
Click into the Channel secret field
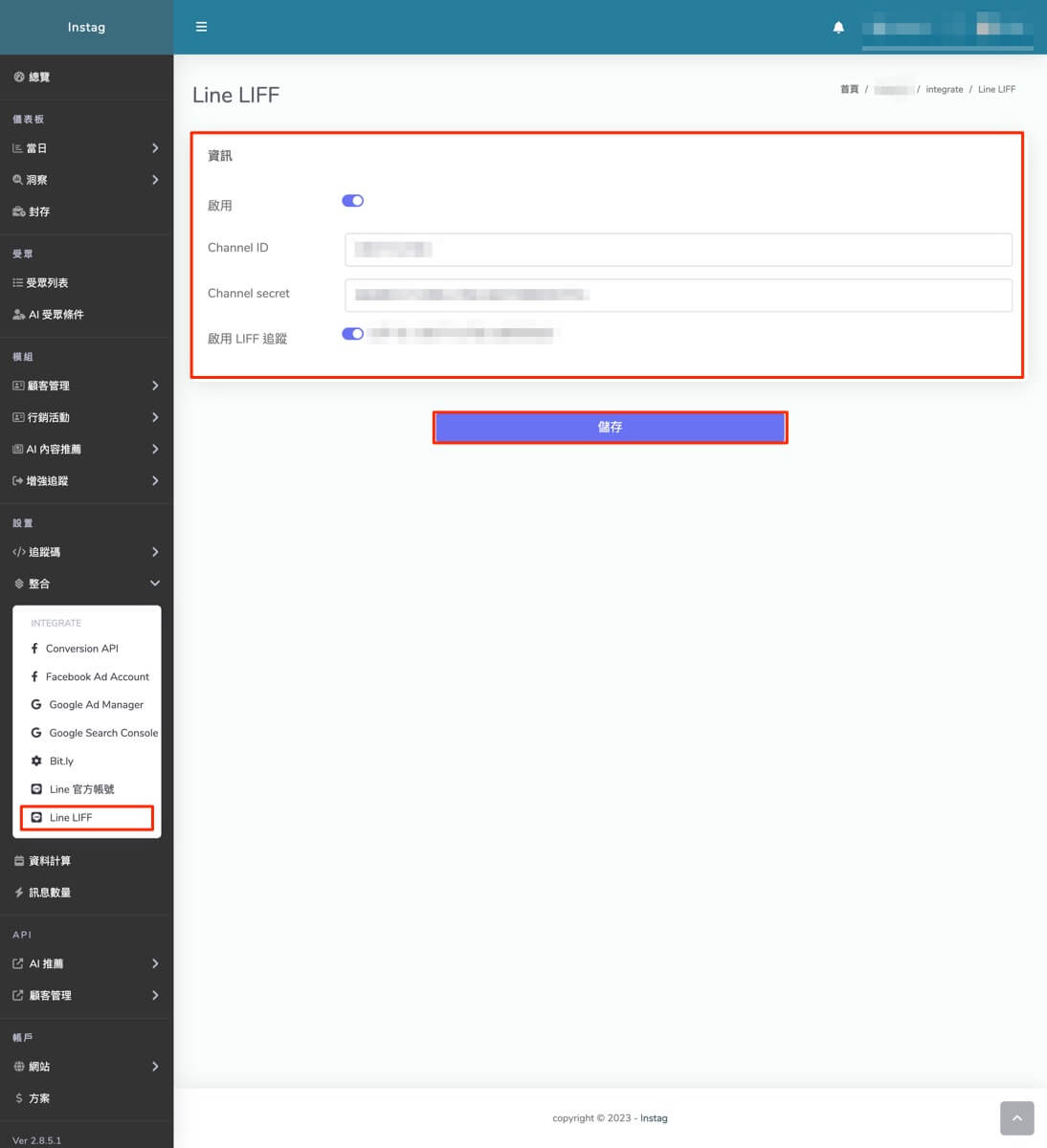click(x=678, y=295)
